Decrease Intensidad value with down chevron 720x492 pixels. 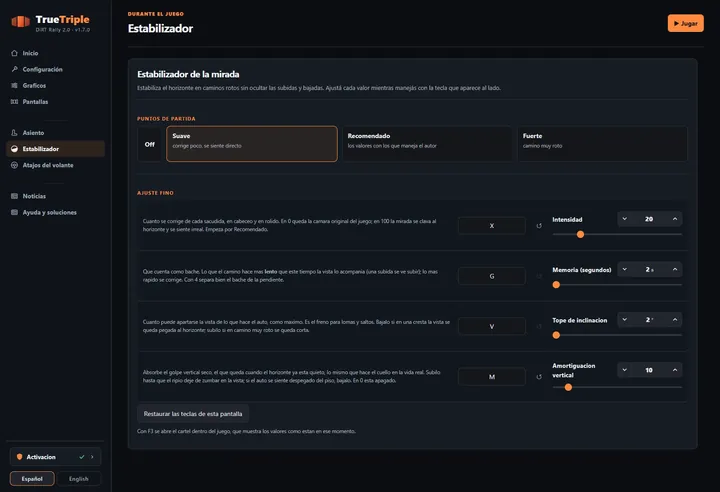[624, 219]
